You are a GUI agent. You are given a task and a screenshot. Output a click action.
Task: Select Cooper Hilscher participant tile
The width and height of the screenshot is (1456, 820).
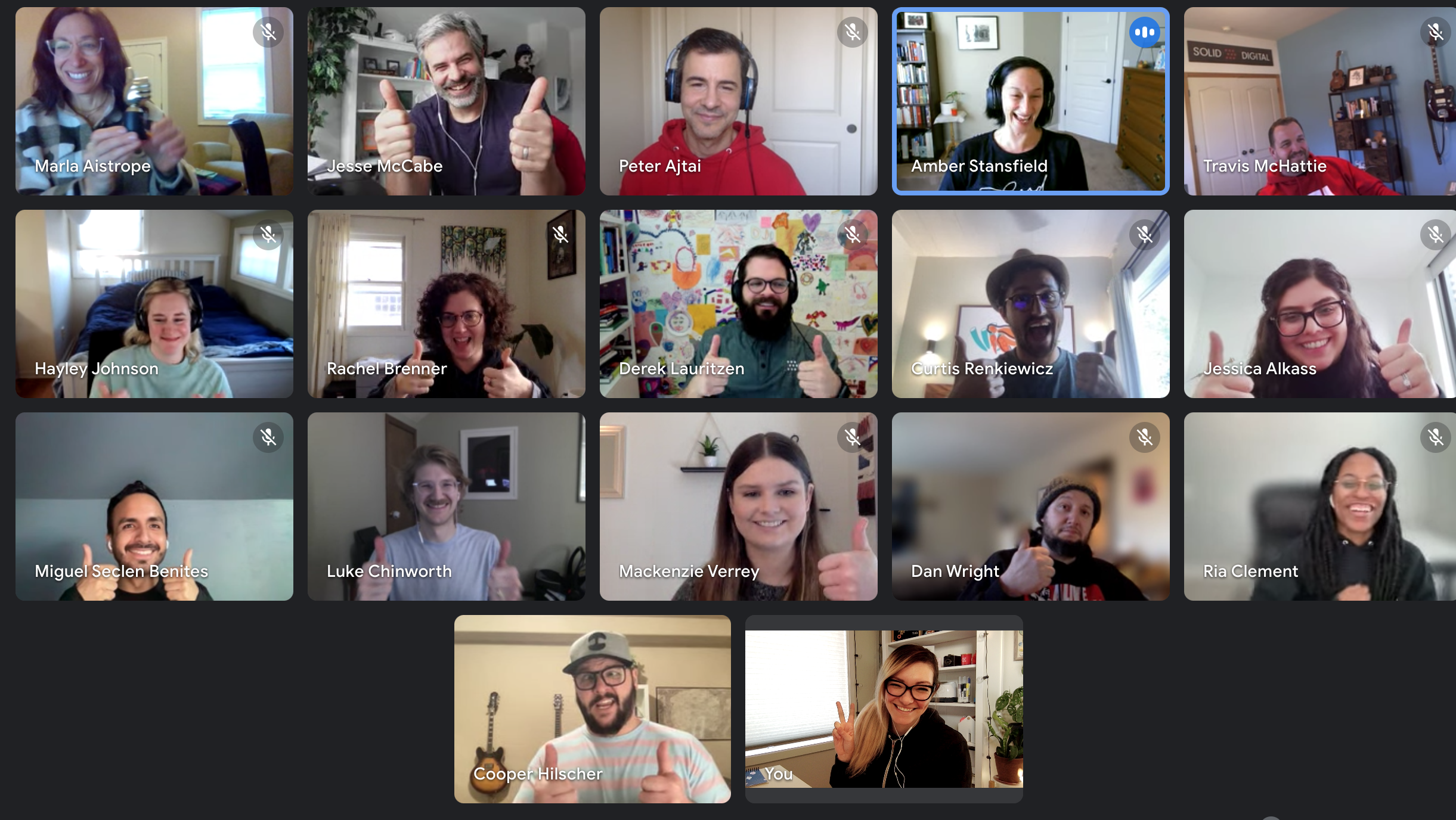point(591,709)
